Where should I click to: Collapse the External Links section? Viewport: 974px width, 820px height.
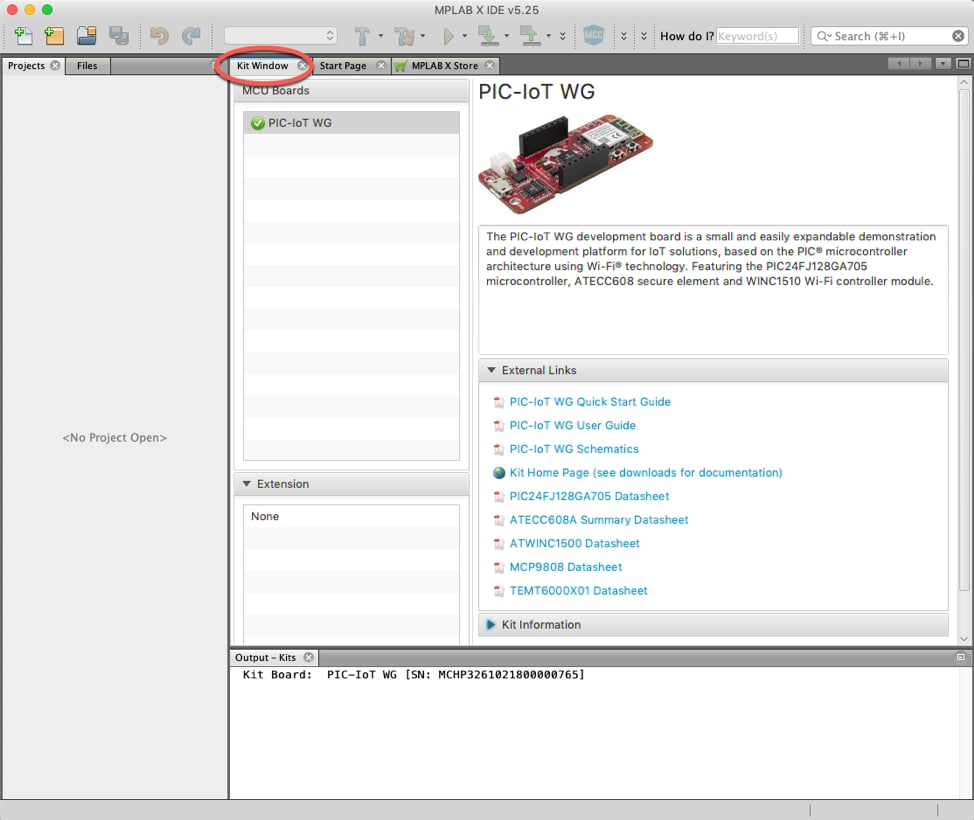[x=491, y=370]
